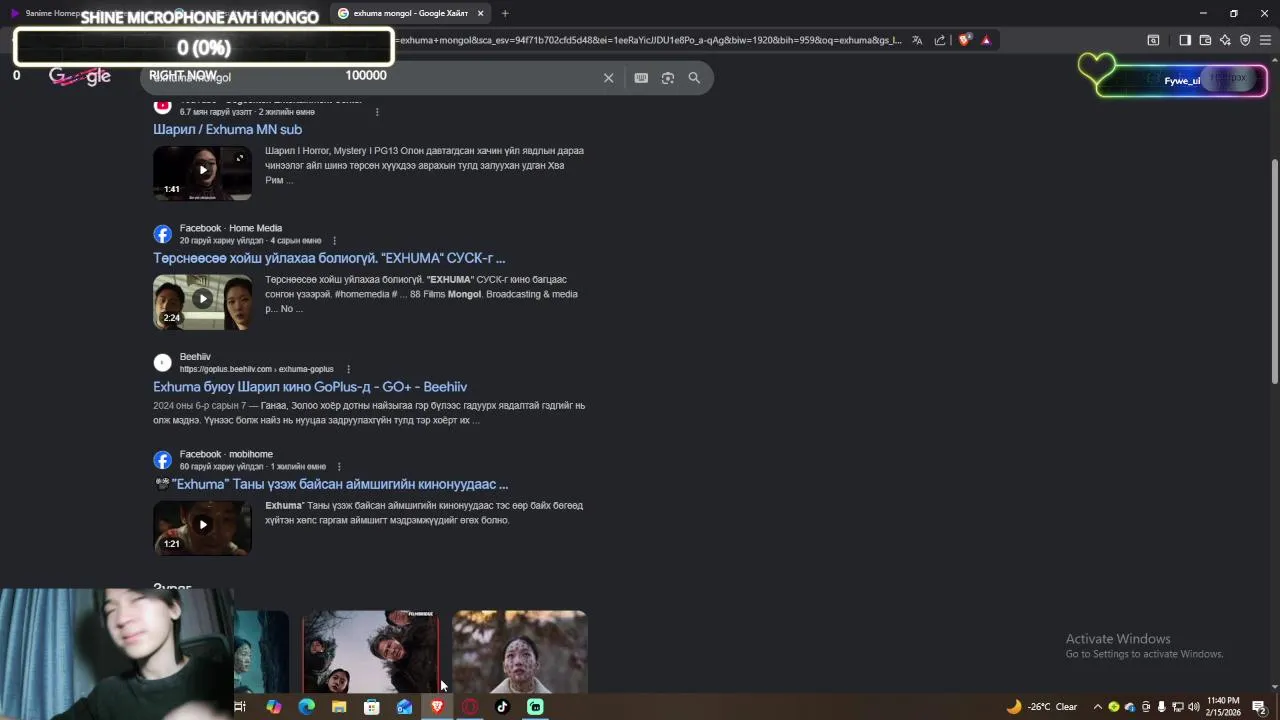
Task: Open the Mail app taskbar icon
Action: (404, 707)
